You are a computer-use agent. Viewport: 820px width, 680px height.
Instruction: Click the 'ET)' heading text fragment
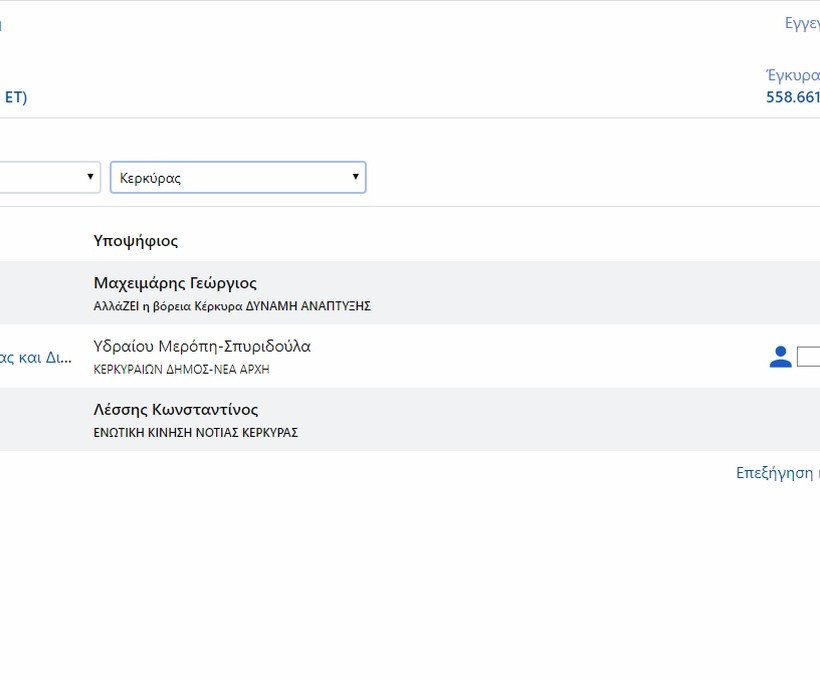[x=15, y=97]
